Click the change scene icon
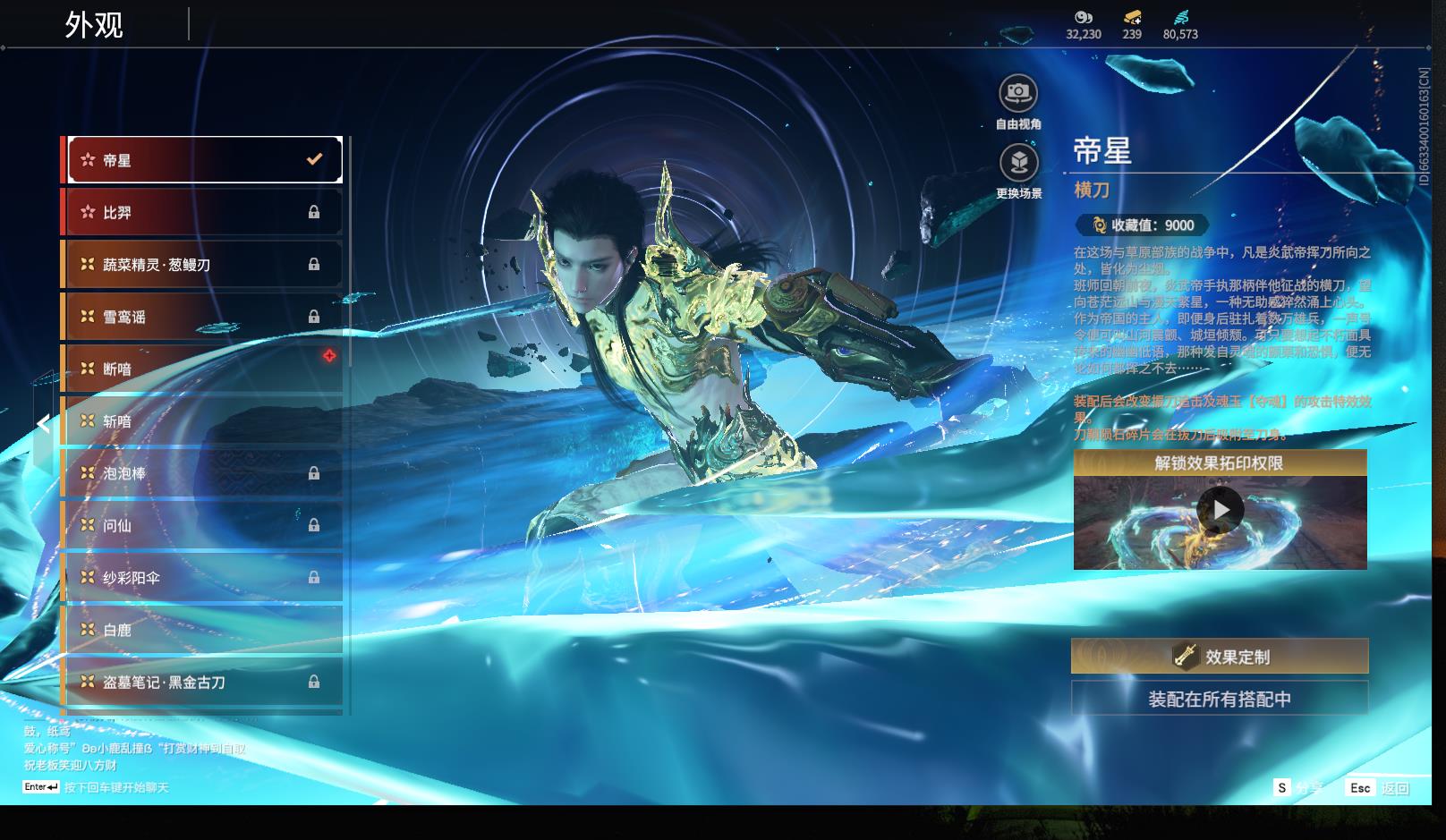 (1018, 163)
